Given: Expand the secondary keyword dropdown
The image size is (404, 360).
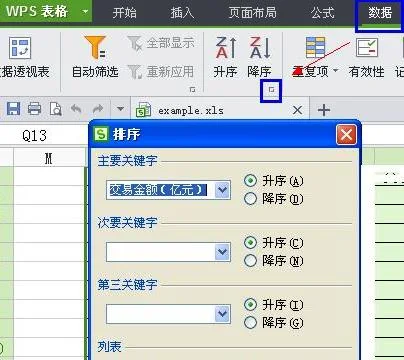Looking at the screenshot, I should click(222, 252).
